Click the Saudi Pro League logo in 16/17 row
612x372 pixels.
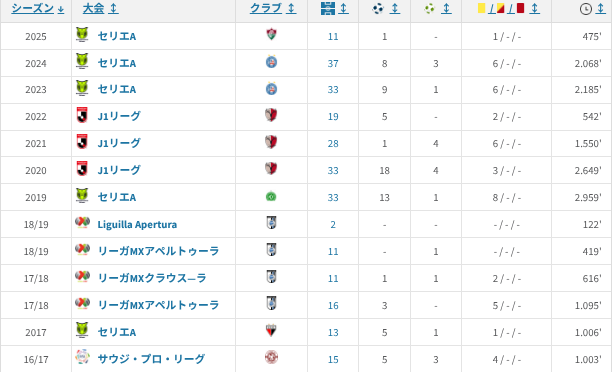point(82,357)
